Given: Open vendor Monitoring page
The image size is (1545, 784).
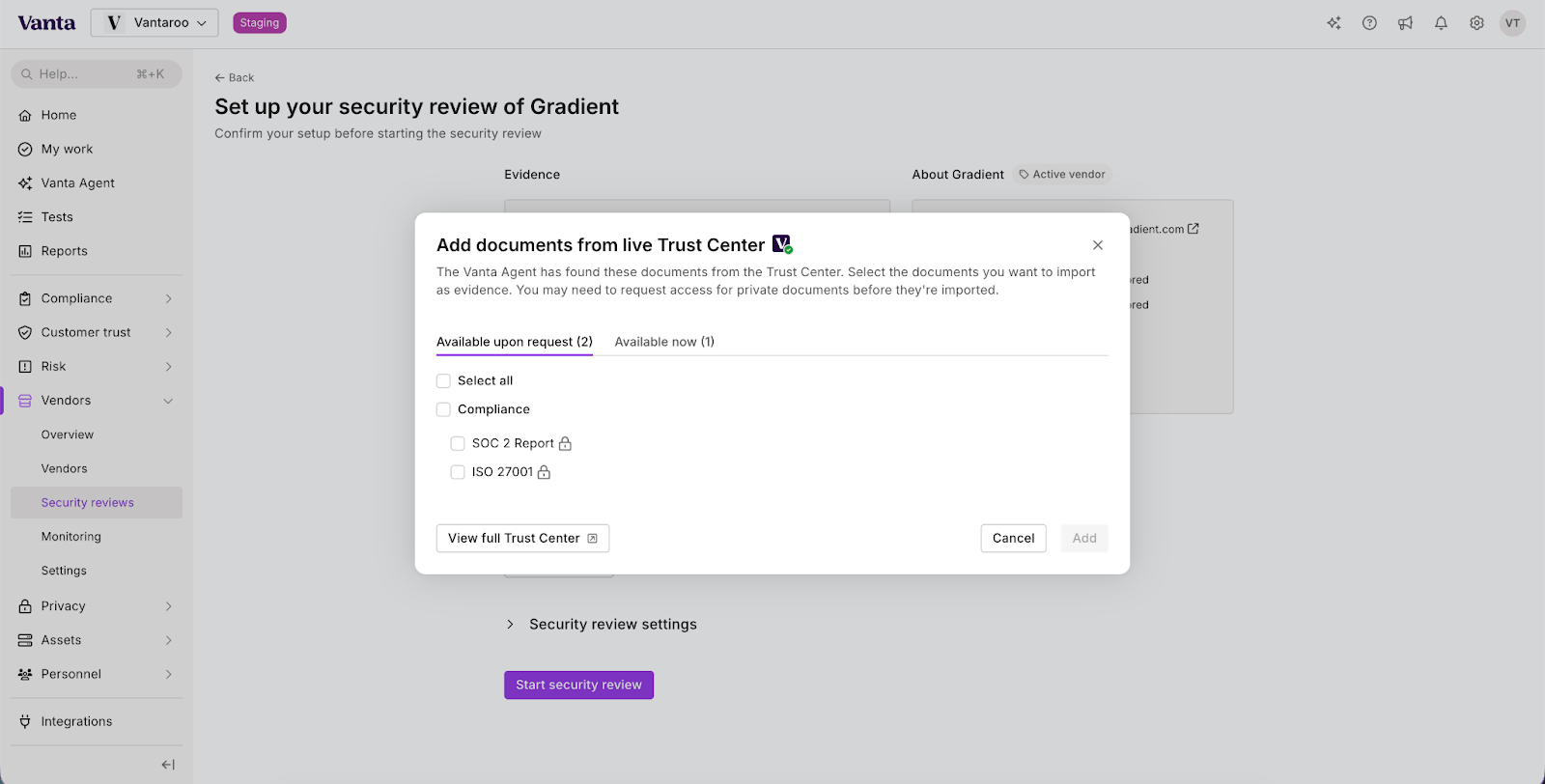Looking at the screenshot, I should coord(70,537).
